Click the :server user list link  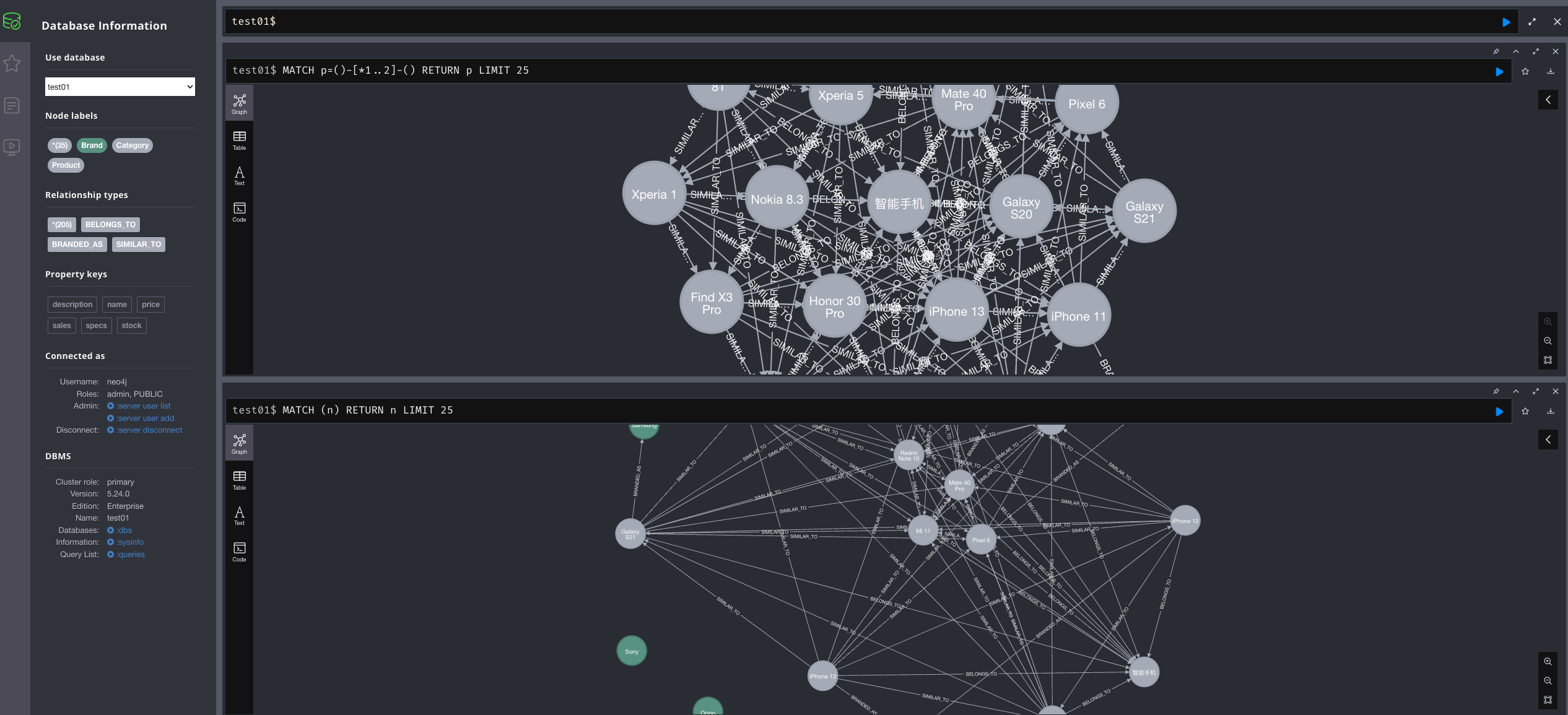143,406
